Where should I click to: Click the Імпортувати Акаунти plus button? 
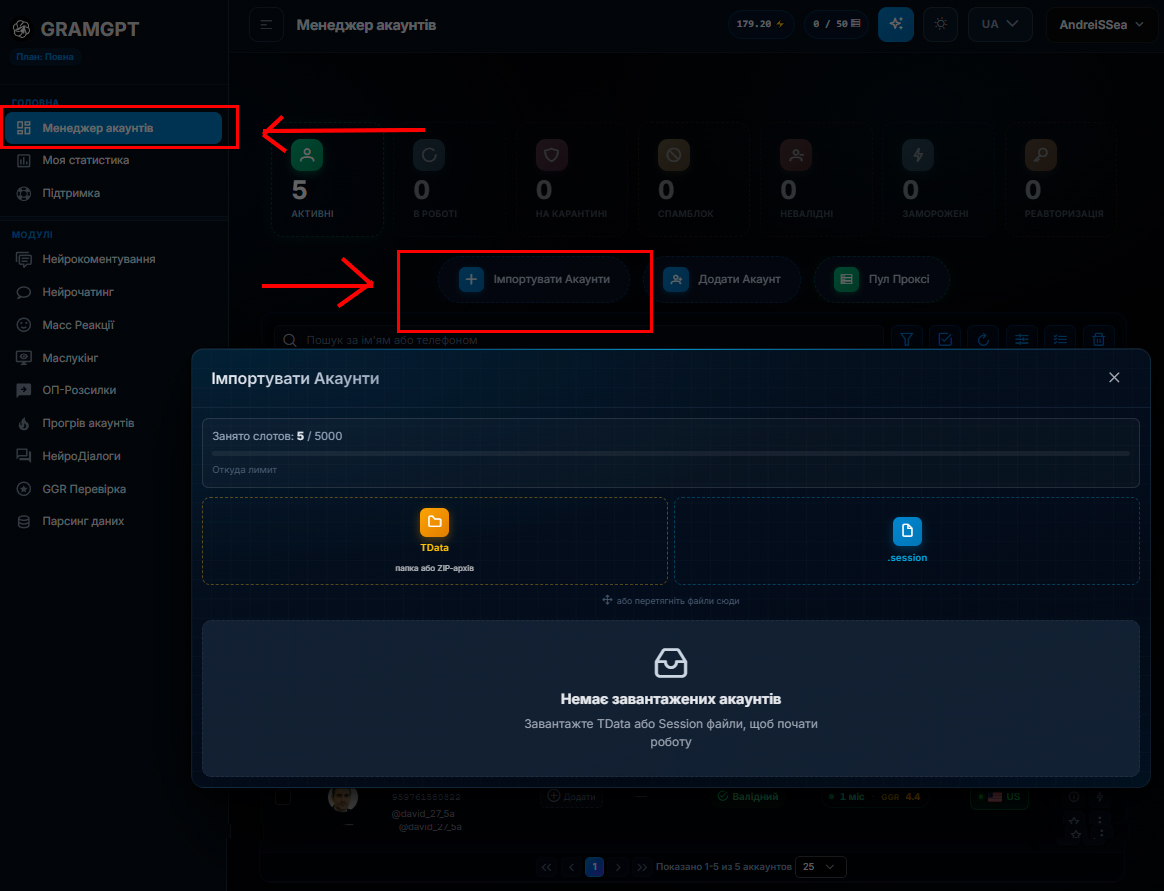pyautogui.click(x=534, y=279)
